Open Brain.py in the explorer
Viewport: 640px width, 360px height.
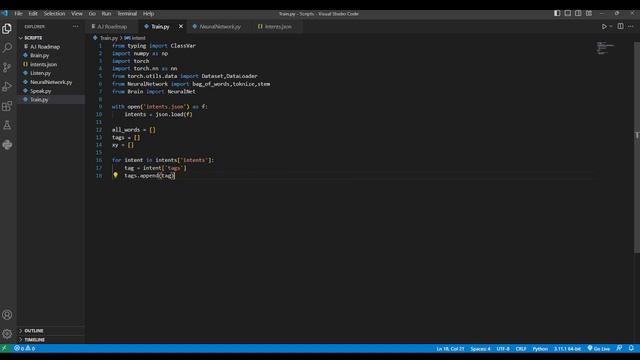pos(51,56)
